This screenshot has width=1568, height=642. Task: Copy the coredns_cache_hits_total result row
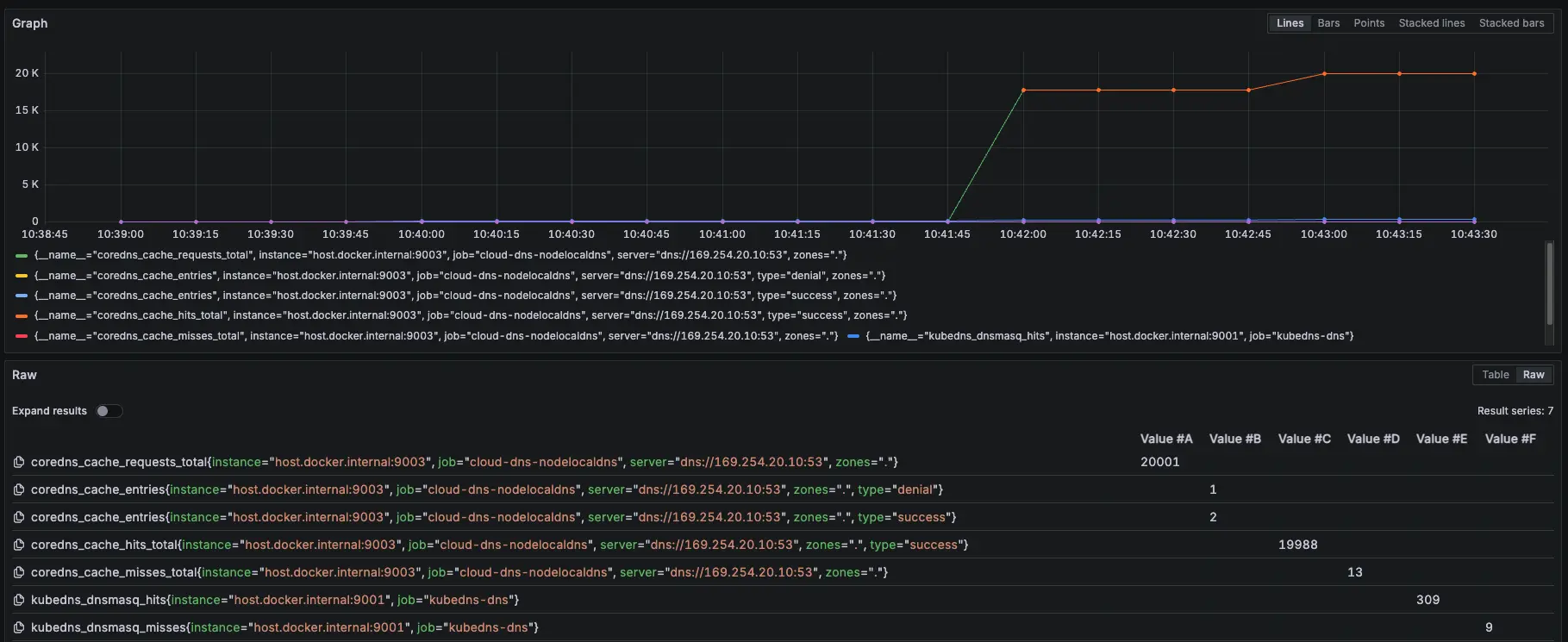pos(18,545)
